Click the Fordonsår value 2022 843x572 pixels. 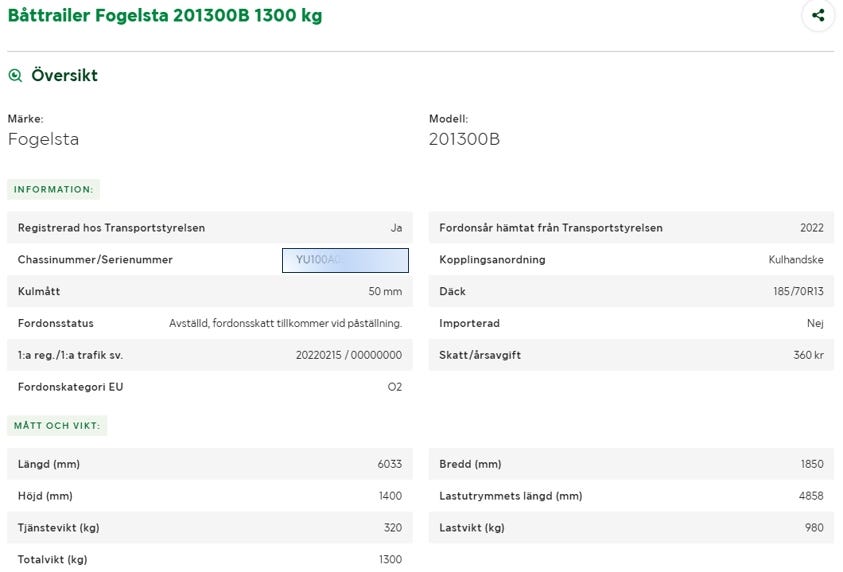coord(811,228)
